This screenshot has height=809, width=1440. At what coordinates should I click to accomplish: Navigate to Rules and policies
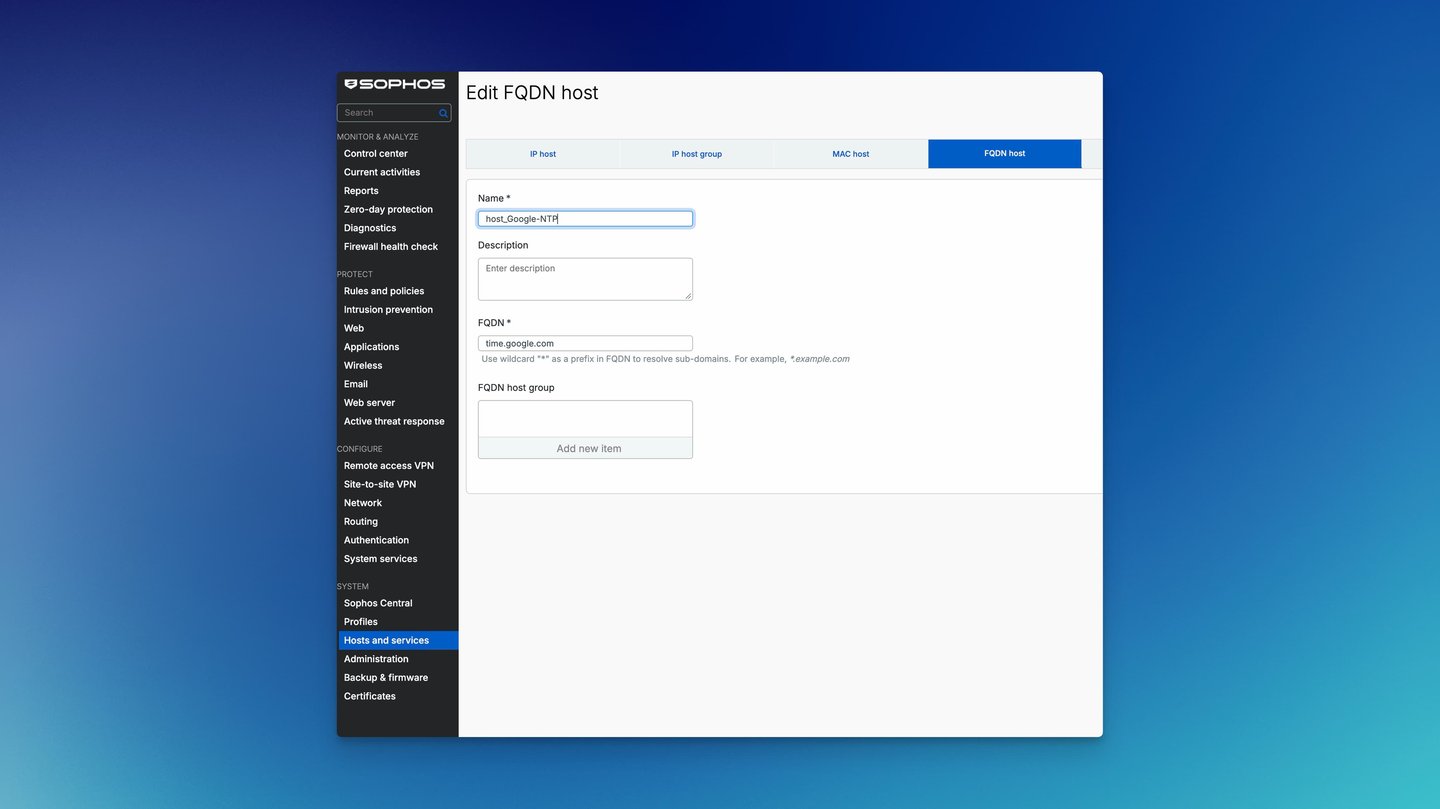point(384,291)
